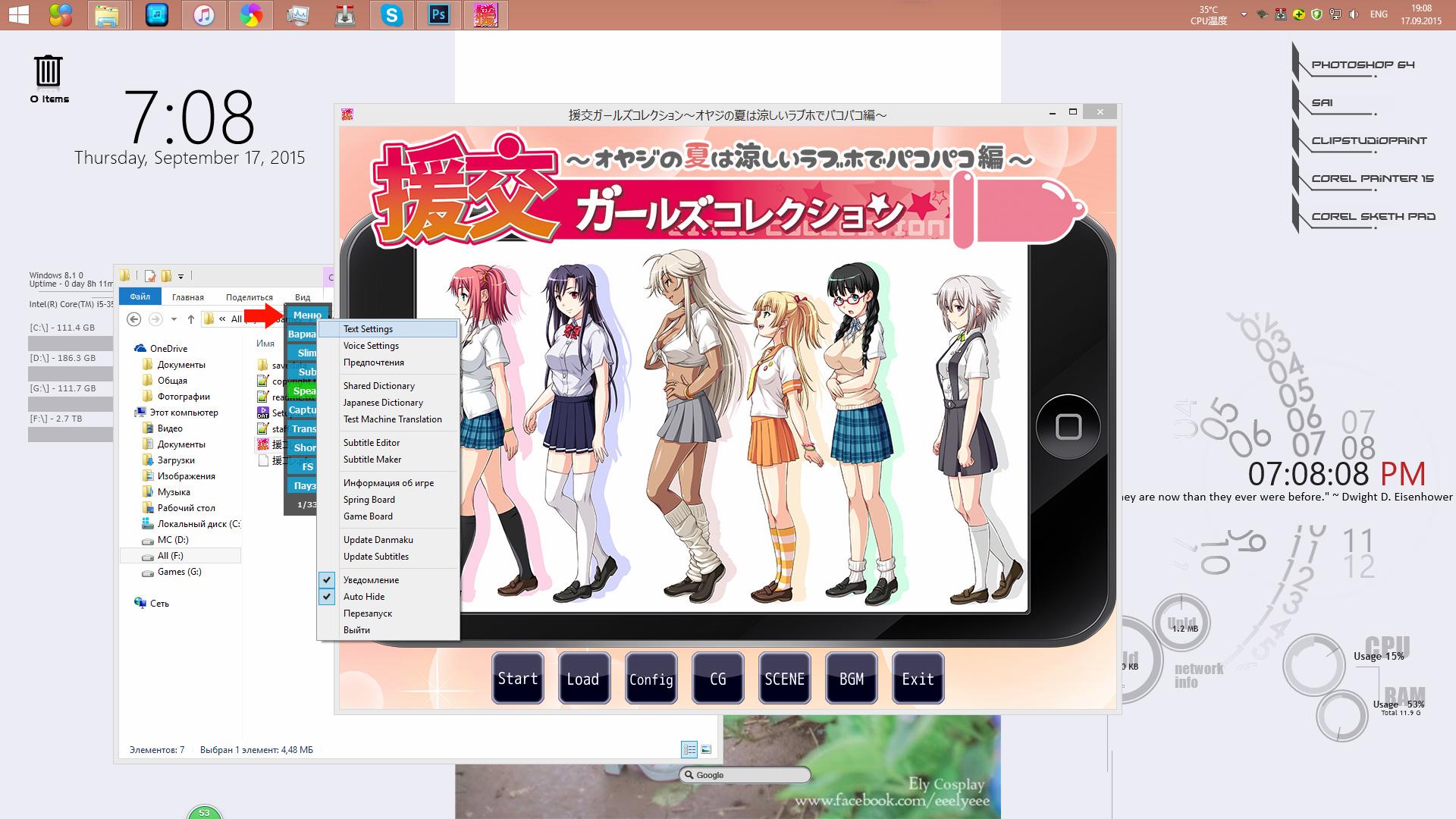Viewport: 1456px width, 819px height.
Task: Click the green shield tray icon
Action: pos(1317,14)
